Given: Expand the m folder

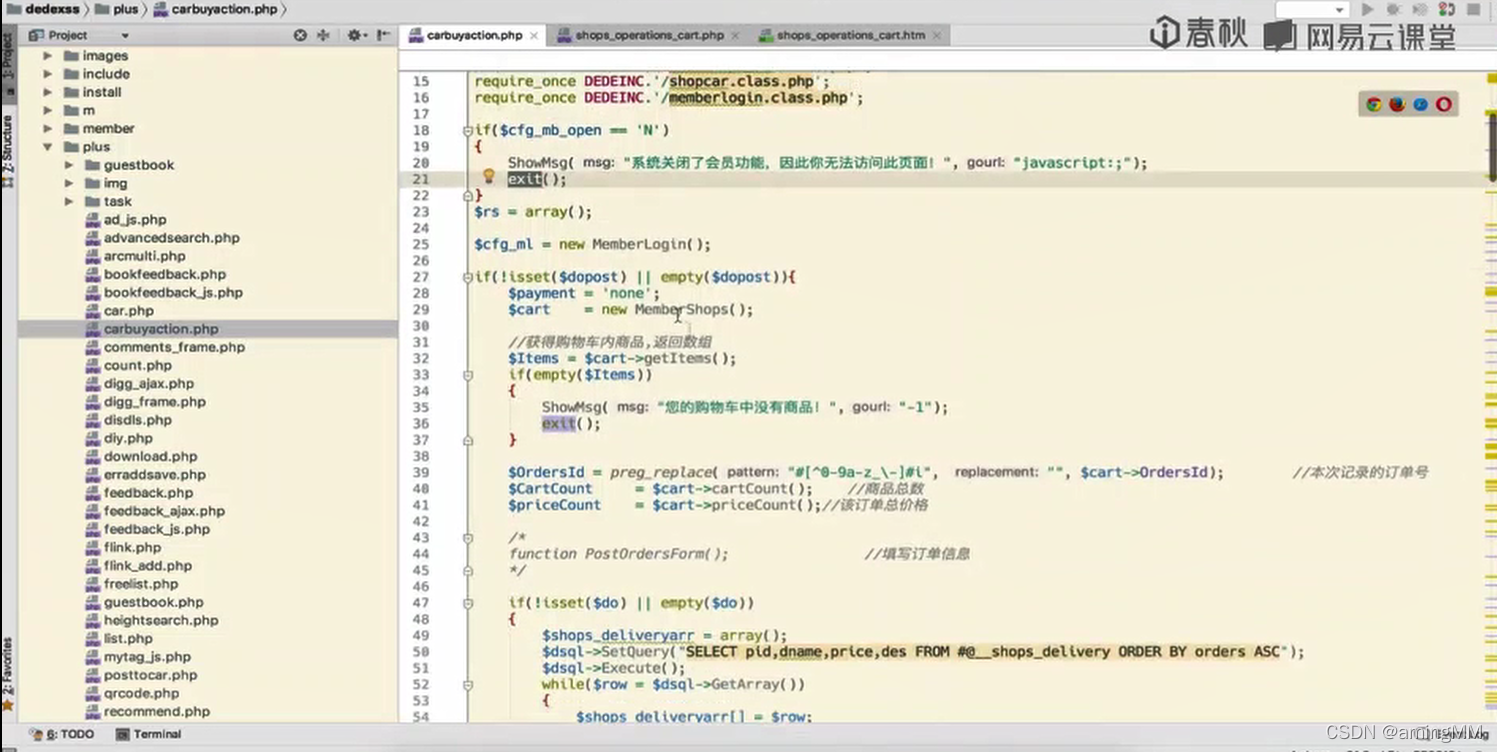Looking at the screenshot, I should (x=47, y=110).
